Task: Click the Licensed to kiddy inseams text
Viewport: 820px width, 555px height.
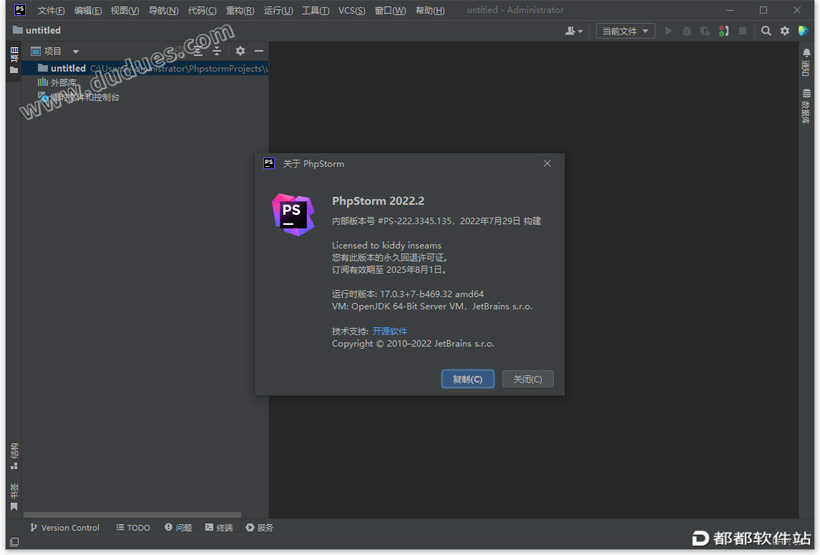Action: click(386, 245)
